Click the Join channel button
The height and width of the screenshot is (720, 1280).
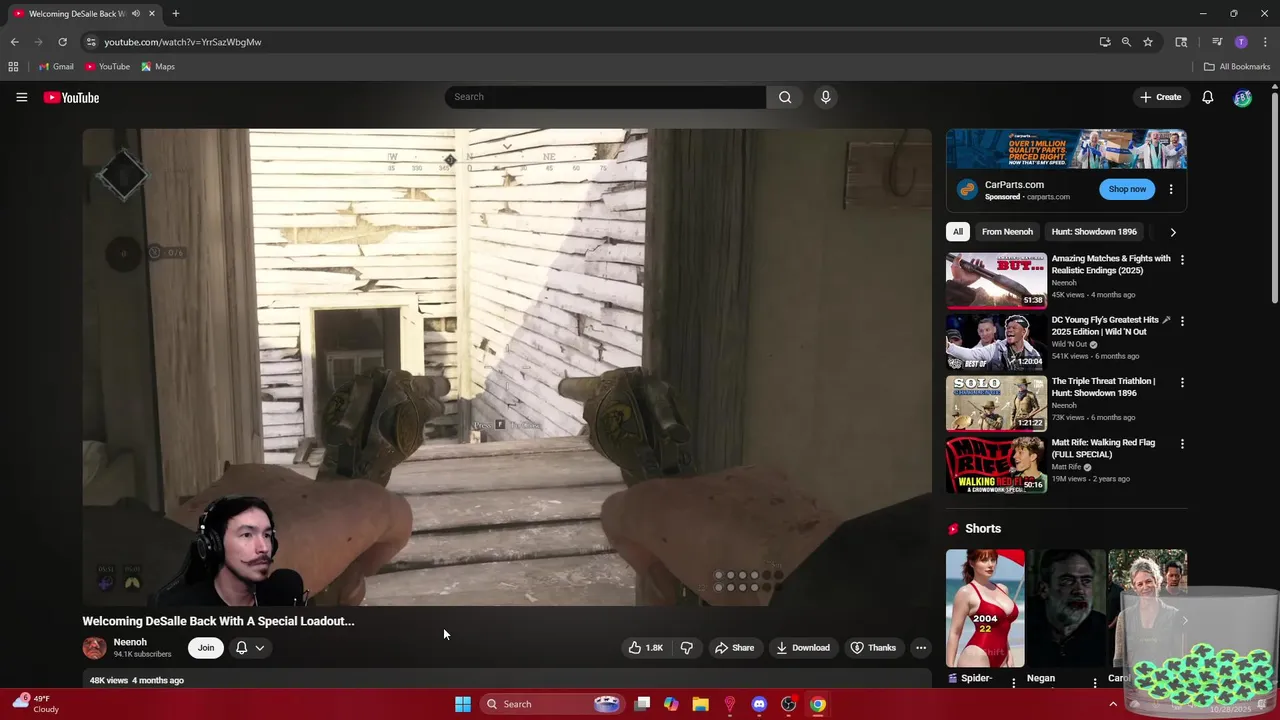click(x=205, y=648)
